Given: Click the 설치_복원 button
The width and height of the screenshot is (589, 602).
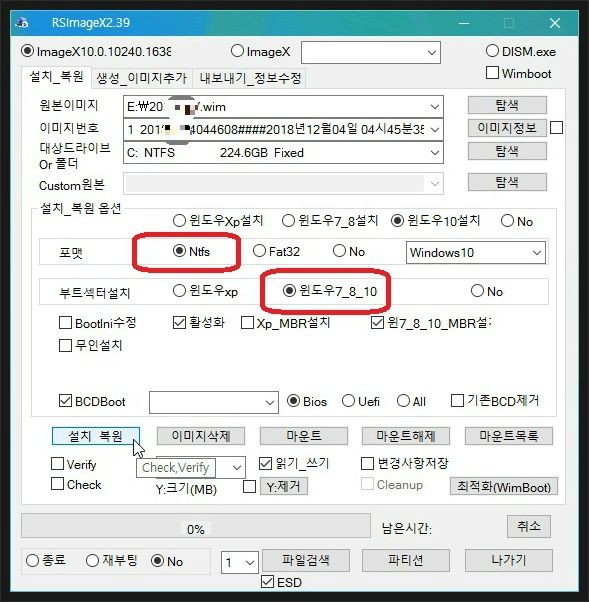Looking at the screenshot, I should [x=96, y=436].
